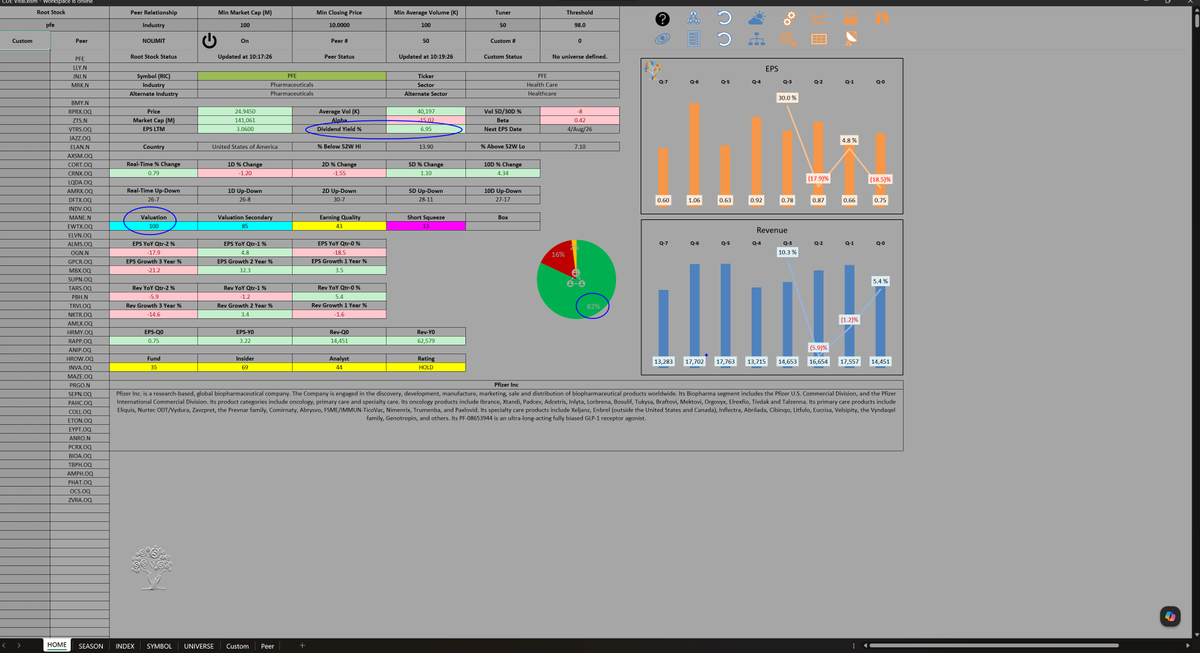Select ZVRA.OQ in the ticker list
This screenshot has width=1200, height=653.
[79, 500]
